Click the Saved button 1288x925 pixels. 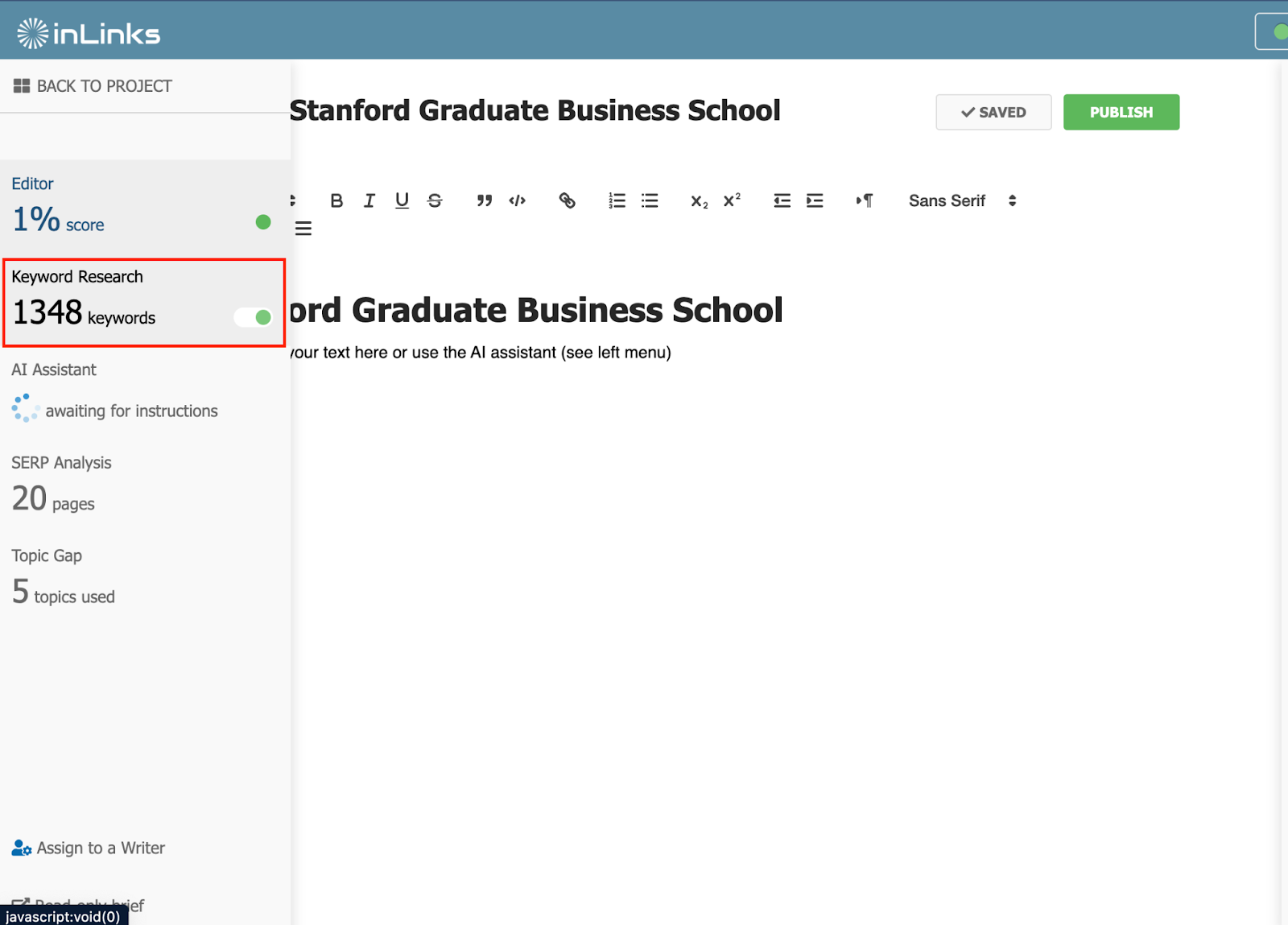pos(993,112)
